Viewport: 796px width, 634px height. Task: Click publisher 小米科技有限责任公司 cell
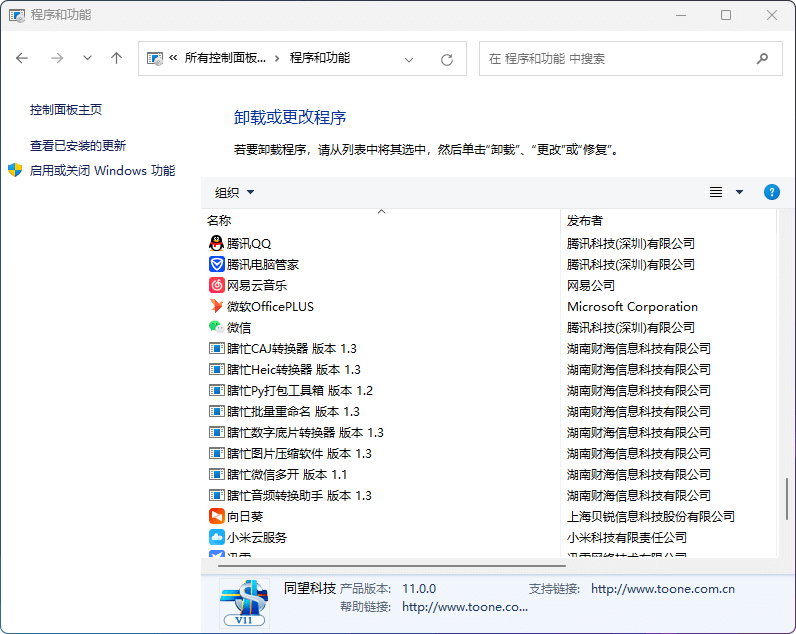pos(627,538)
